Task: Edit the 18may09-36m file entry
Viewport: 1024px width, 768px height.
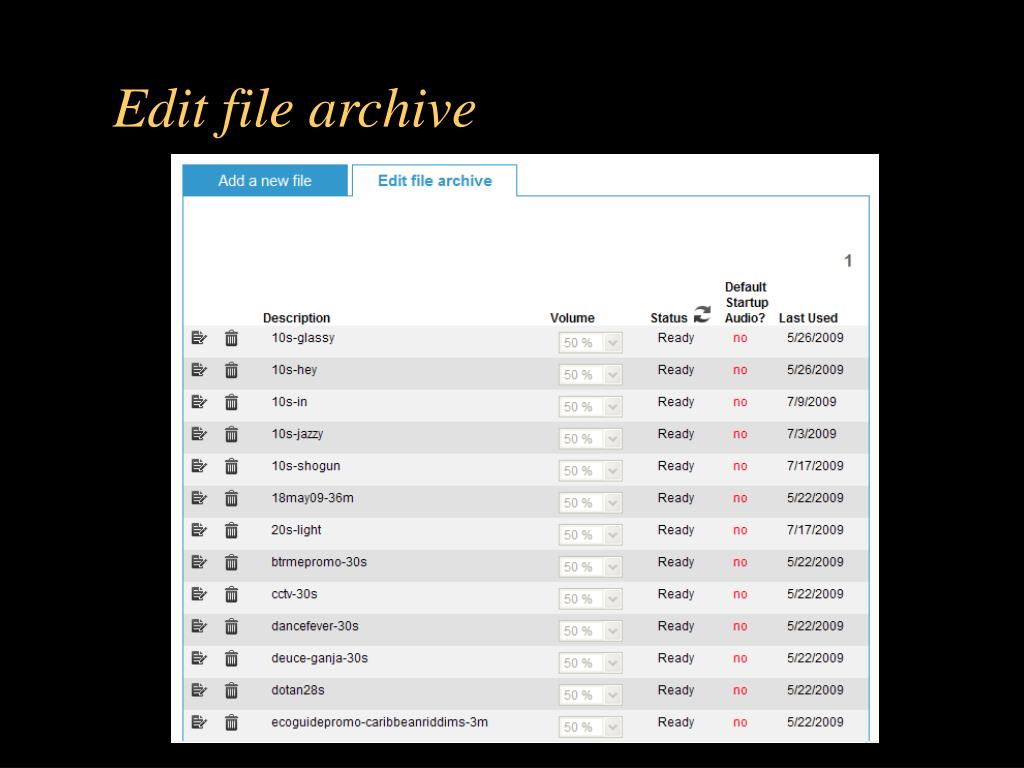Action: tap(199, 498)
